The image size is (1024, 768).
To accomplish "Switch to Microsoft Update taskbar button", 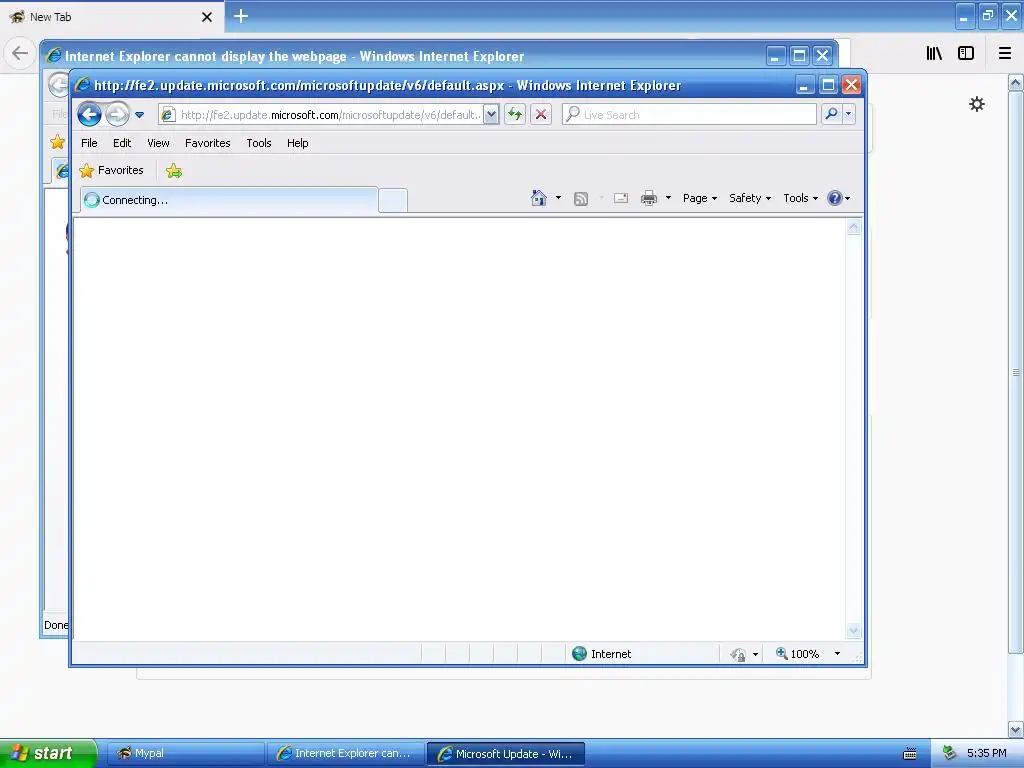I will click(x=505, y=754).
